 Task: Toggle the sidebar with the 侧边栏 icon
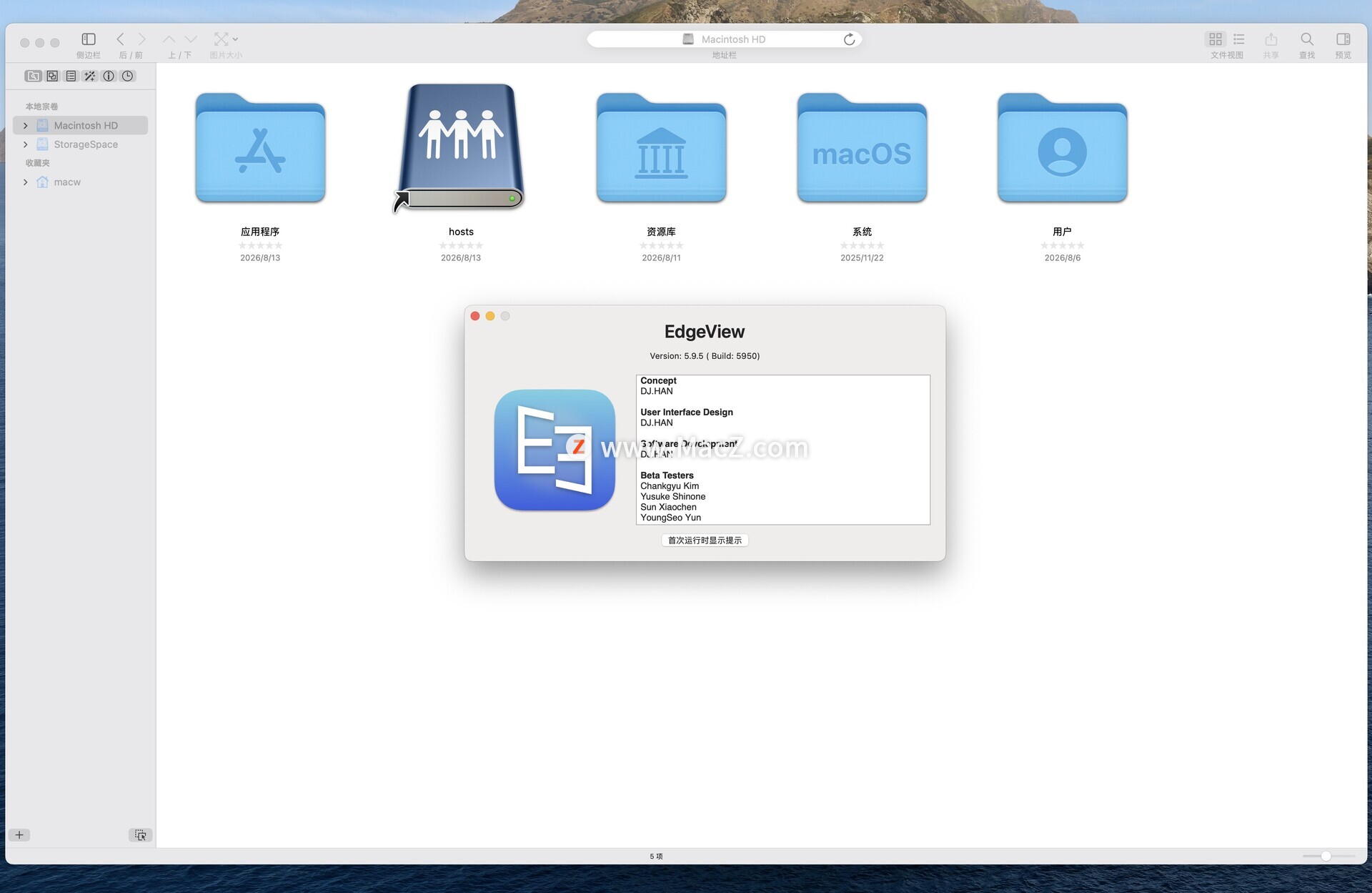pyautogui.click(x=89, y=39)
